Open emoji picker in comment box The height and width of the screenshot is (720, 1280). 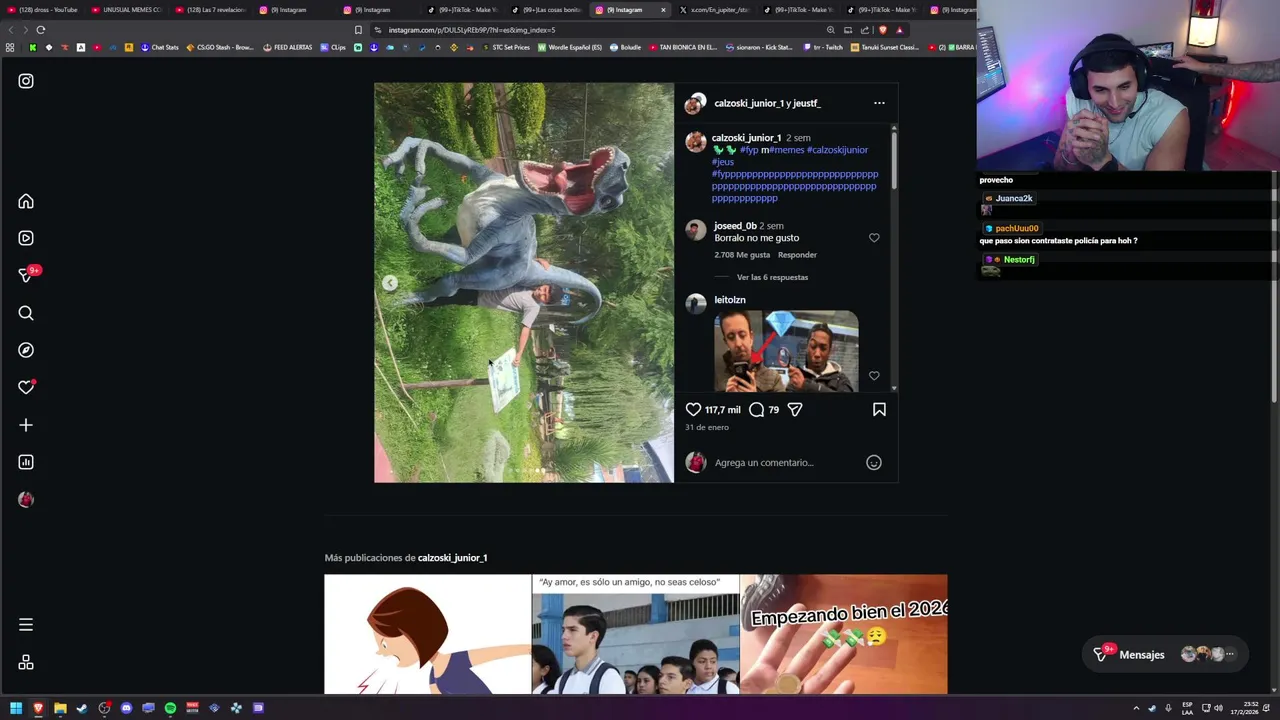pos(874,462)
